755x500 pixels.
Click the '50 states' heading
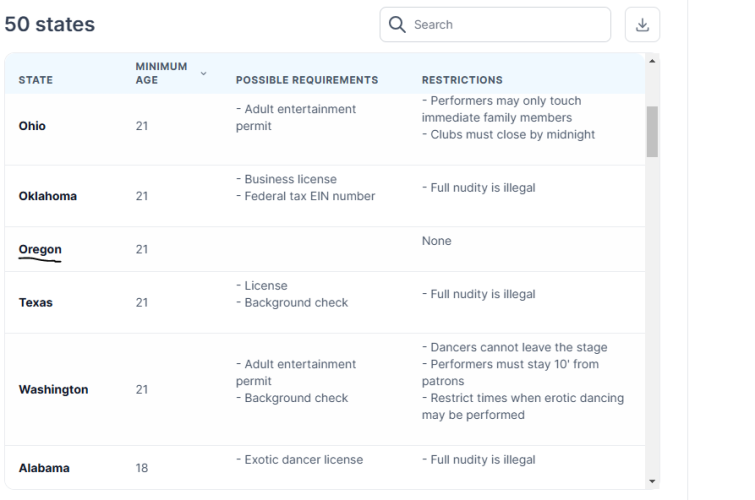point(50,24)
